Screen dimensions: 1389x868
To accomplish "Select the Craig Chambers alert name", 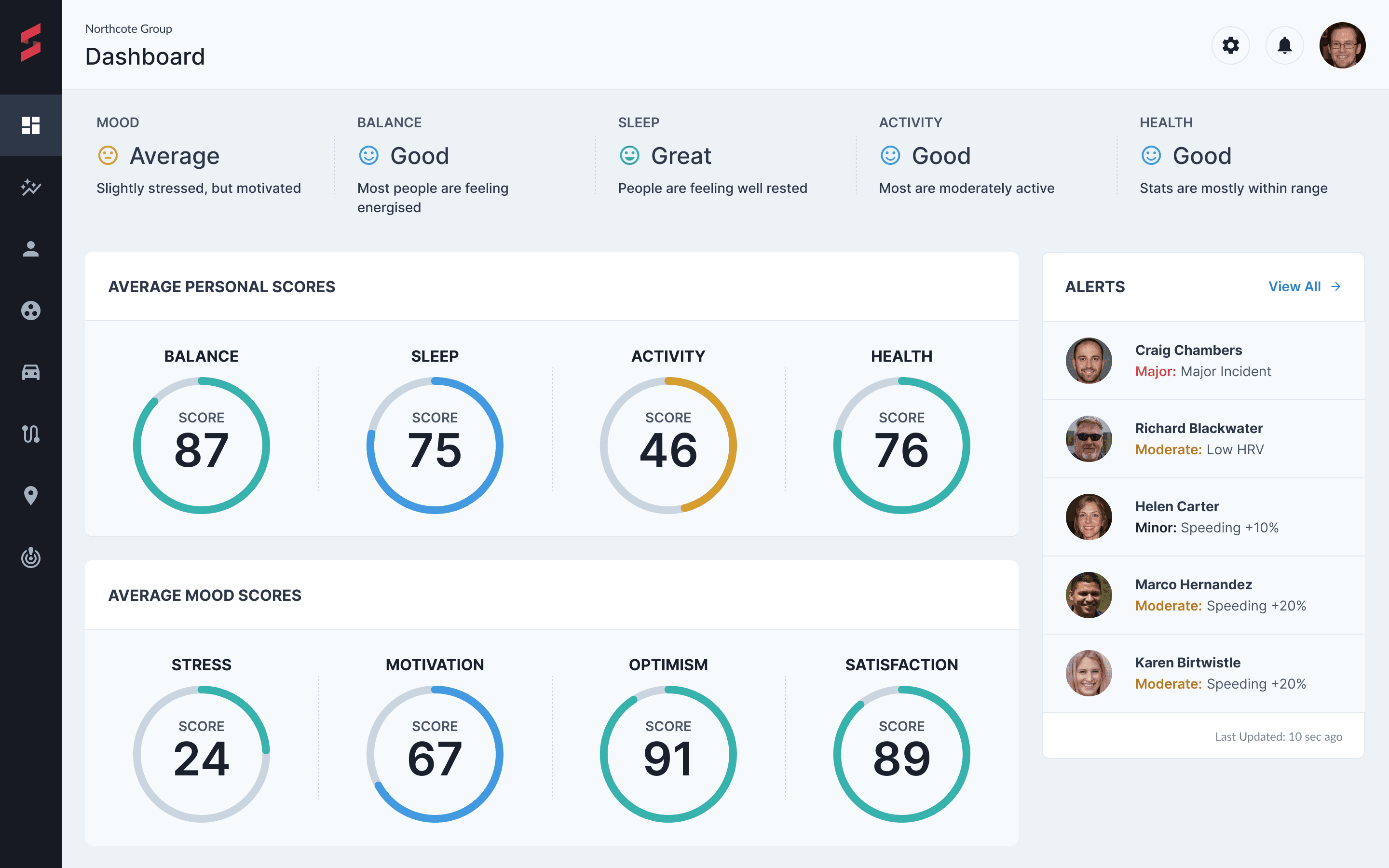I will 1188,350.
